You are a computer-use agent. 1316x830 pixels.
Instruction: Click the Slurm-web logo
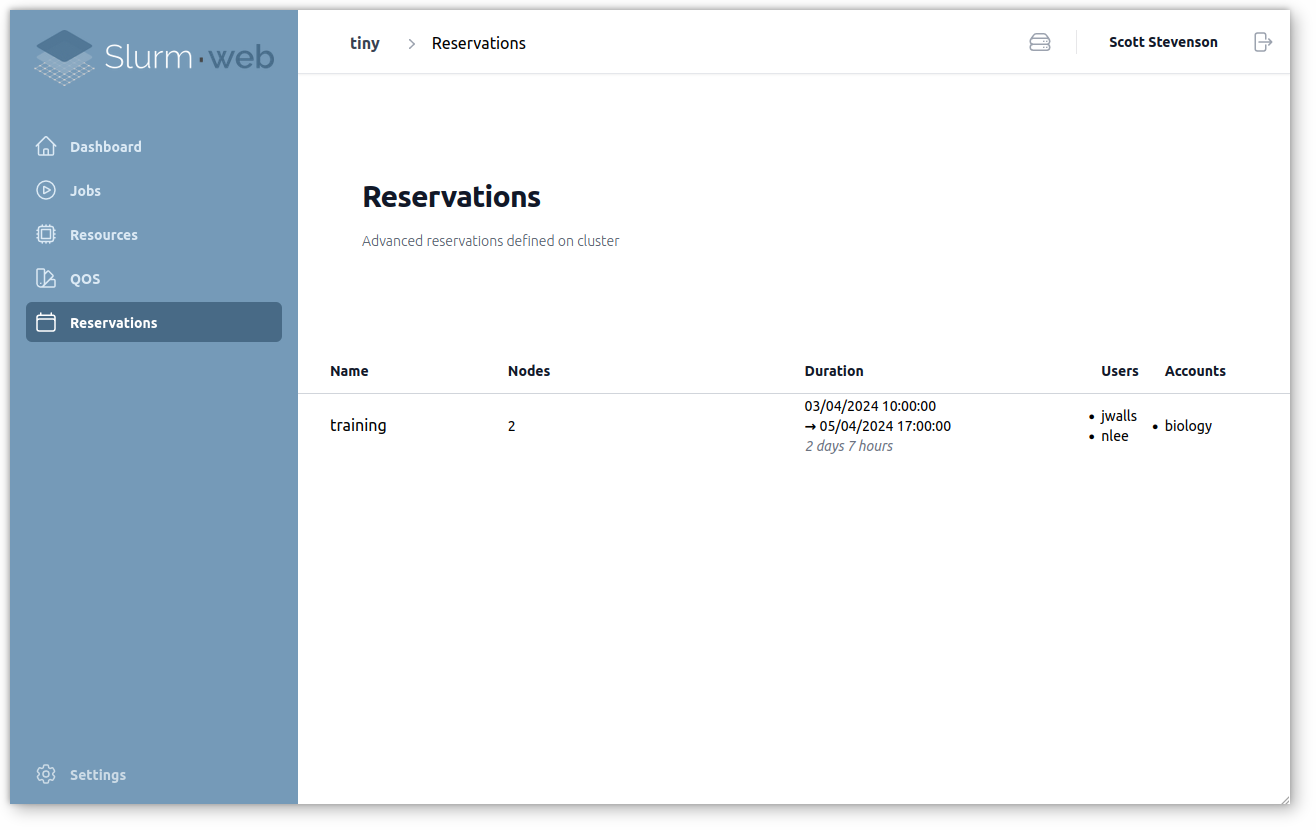pos(154,57)
